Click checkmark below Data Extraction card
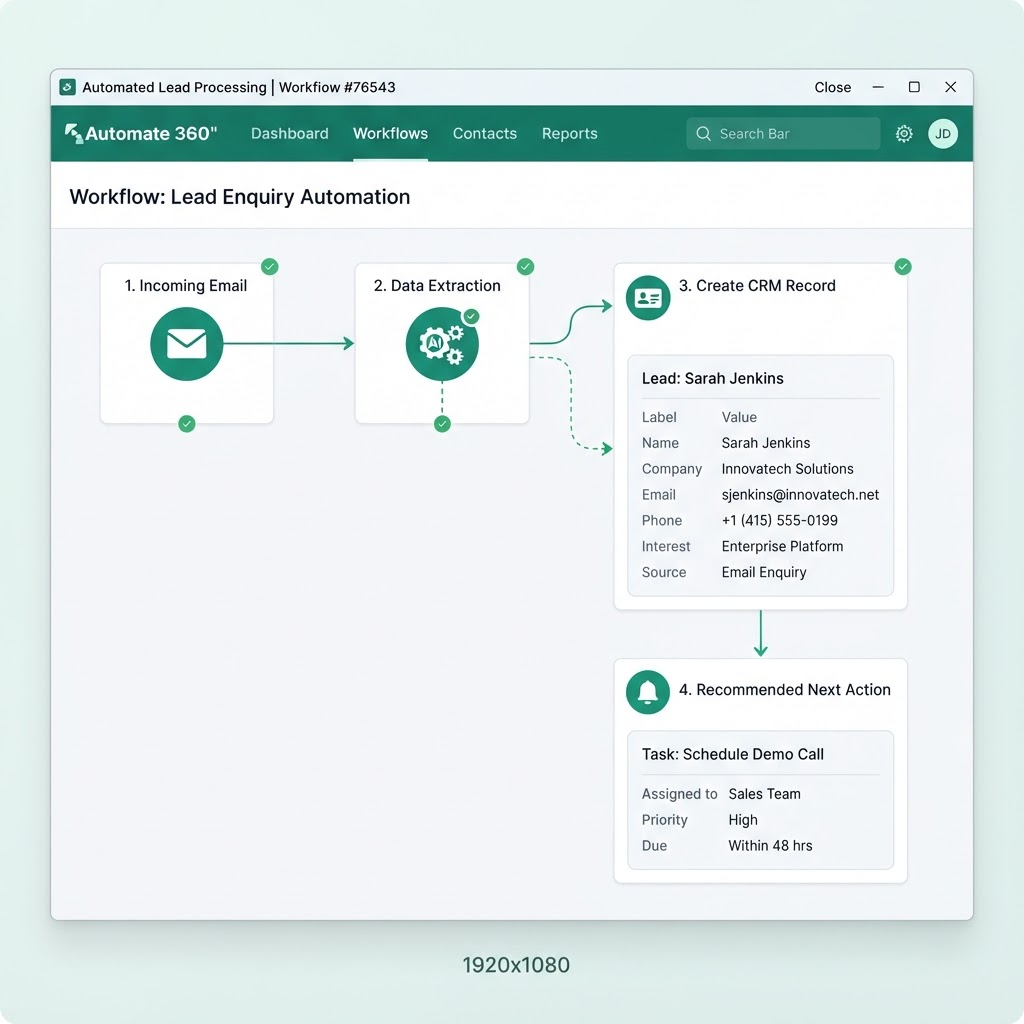This screenshot has height=1024, width=1024. [442, 424]
